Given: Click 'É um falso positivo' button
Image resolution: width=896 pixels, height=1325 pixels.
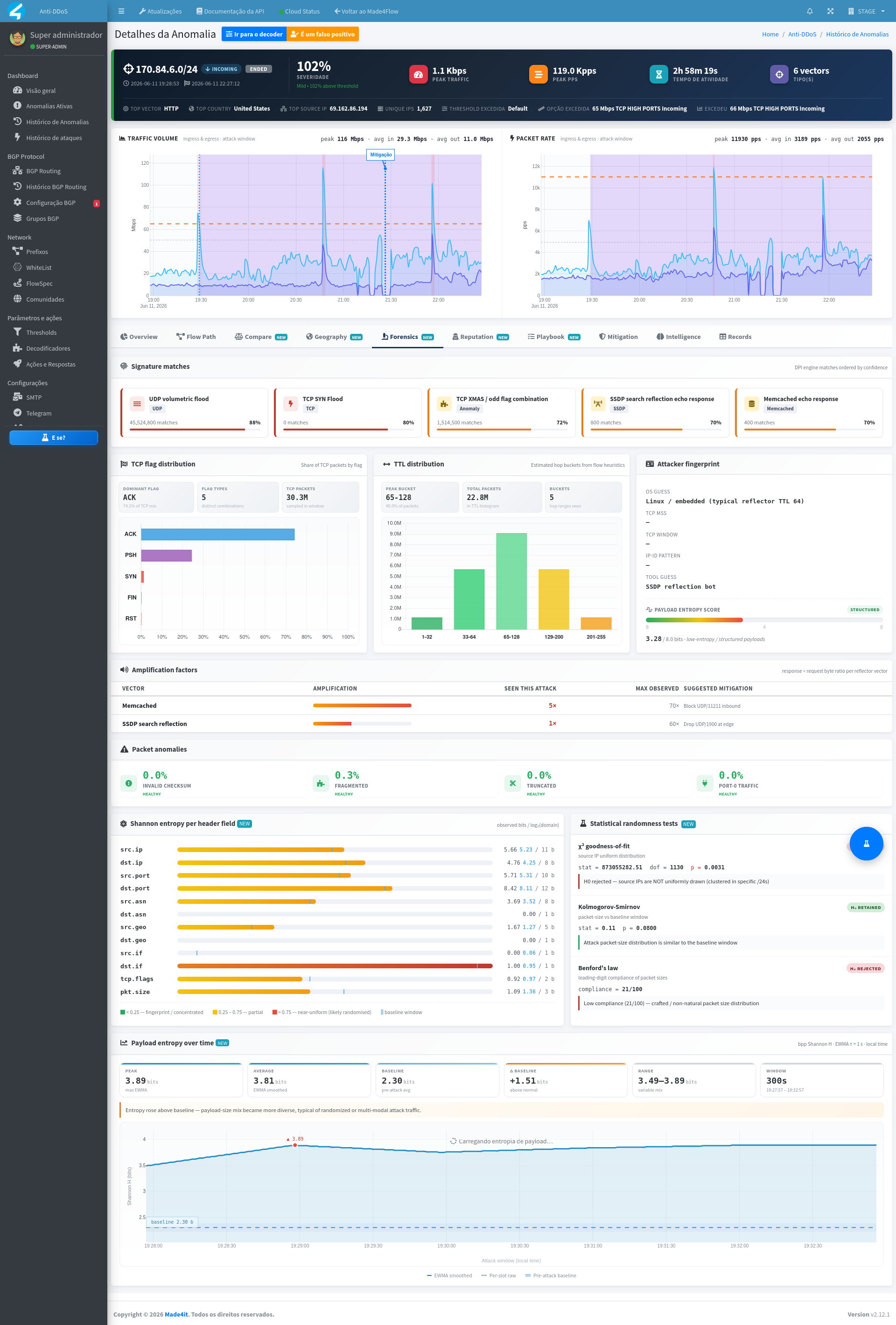Looking at the screenshot, I should click(x=322, y=34).
